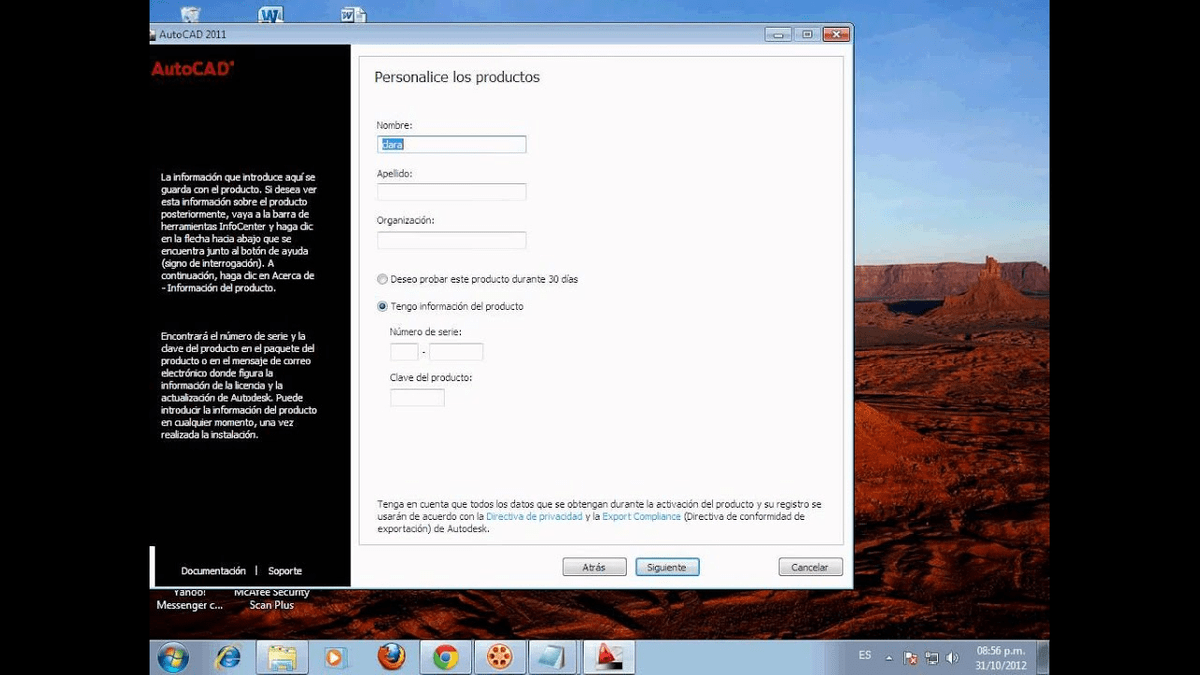This screenshot has width=1200, height=675.
Task: Launch Firefox from the taskbar
Action: click(391, 657)
